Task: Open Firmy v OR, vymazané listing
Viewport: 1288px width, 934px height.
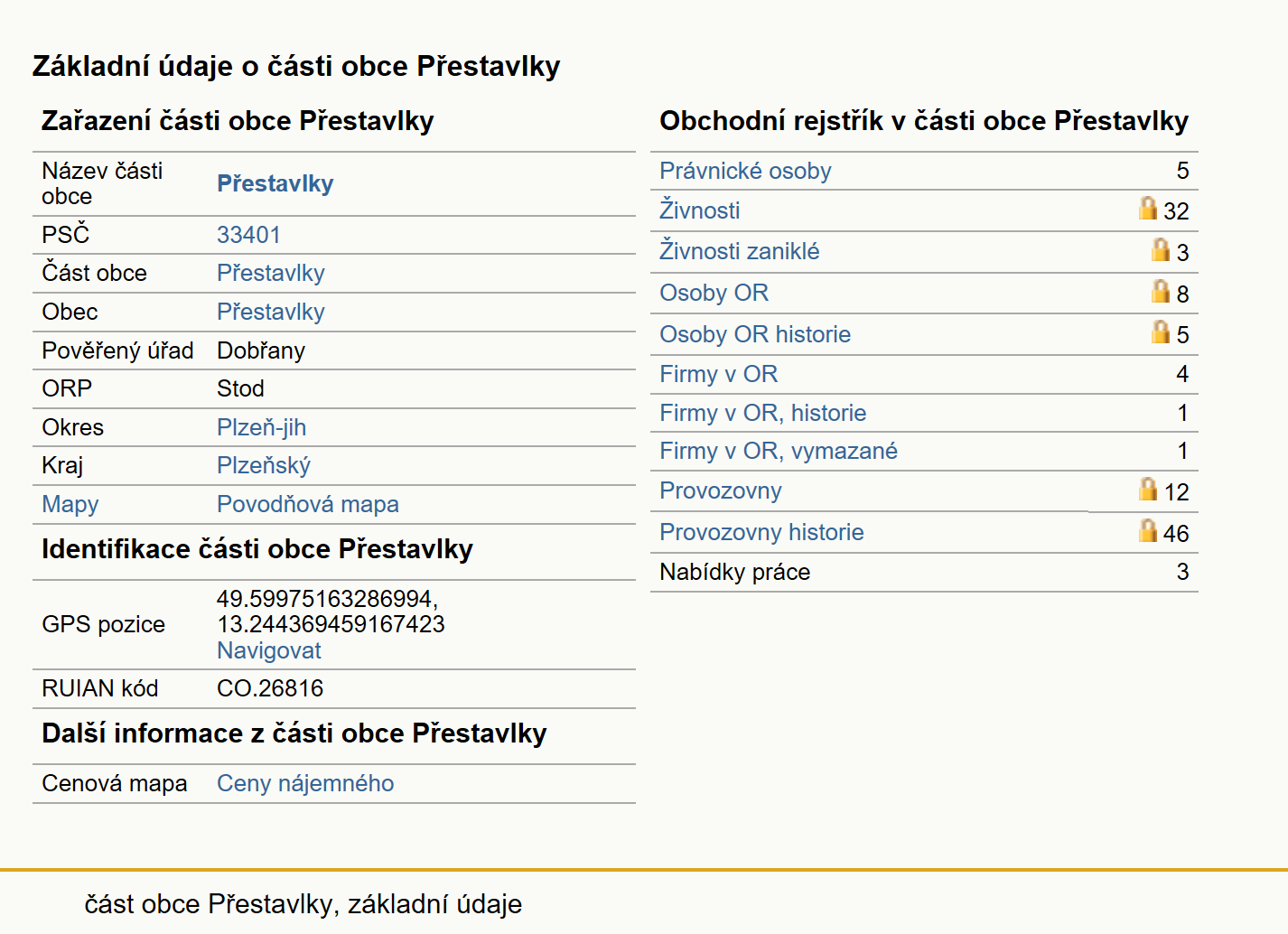Action: (778, 451)
